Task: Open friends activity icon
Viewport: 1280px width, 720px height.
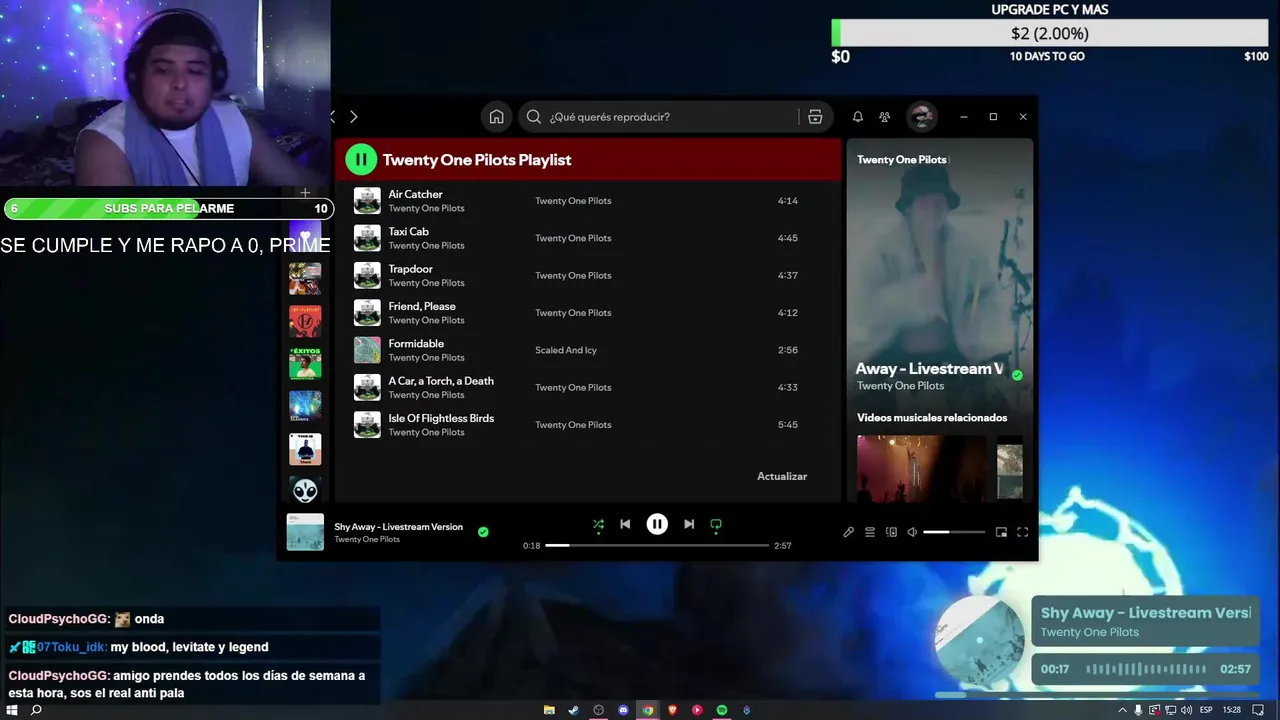Action: (884, 117)
